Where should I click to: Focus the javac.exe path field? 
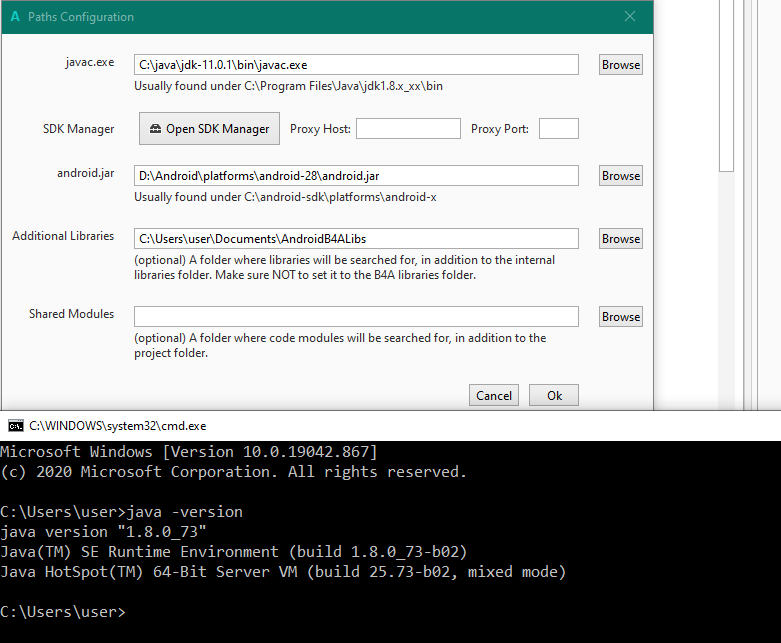point(356,65)
